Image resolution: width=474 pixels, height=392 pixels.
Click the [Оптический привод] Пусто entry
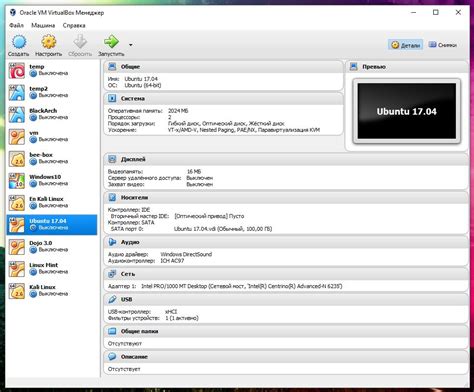click(209, 216)
